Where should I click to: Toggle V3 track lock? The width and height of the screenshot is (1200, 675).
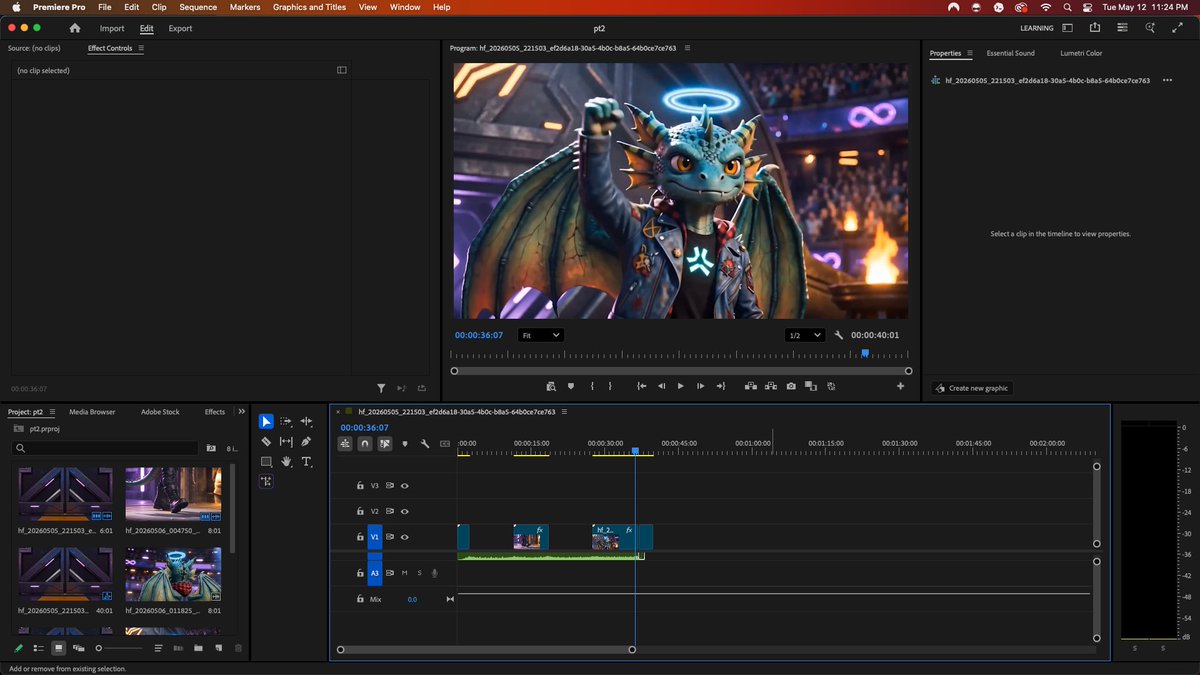click(360, 486)
